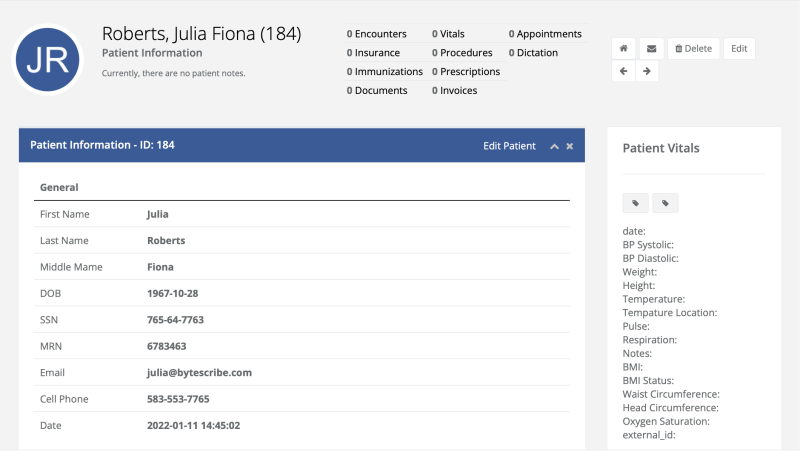Click the General section heading
This screenshot has width=800, height=452.
tap(59, 187)
